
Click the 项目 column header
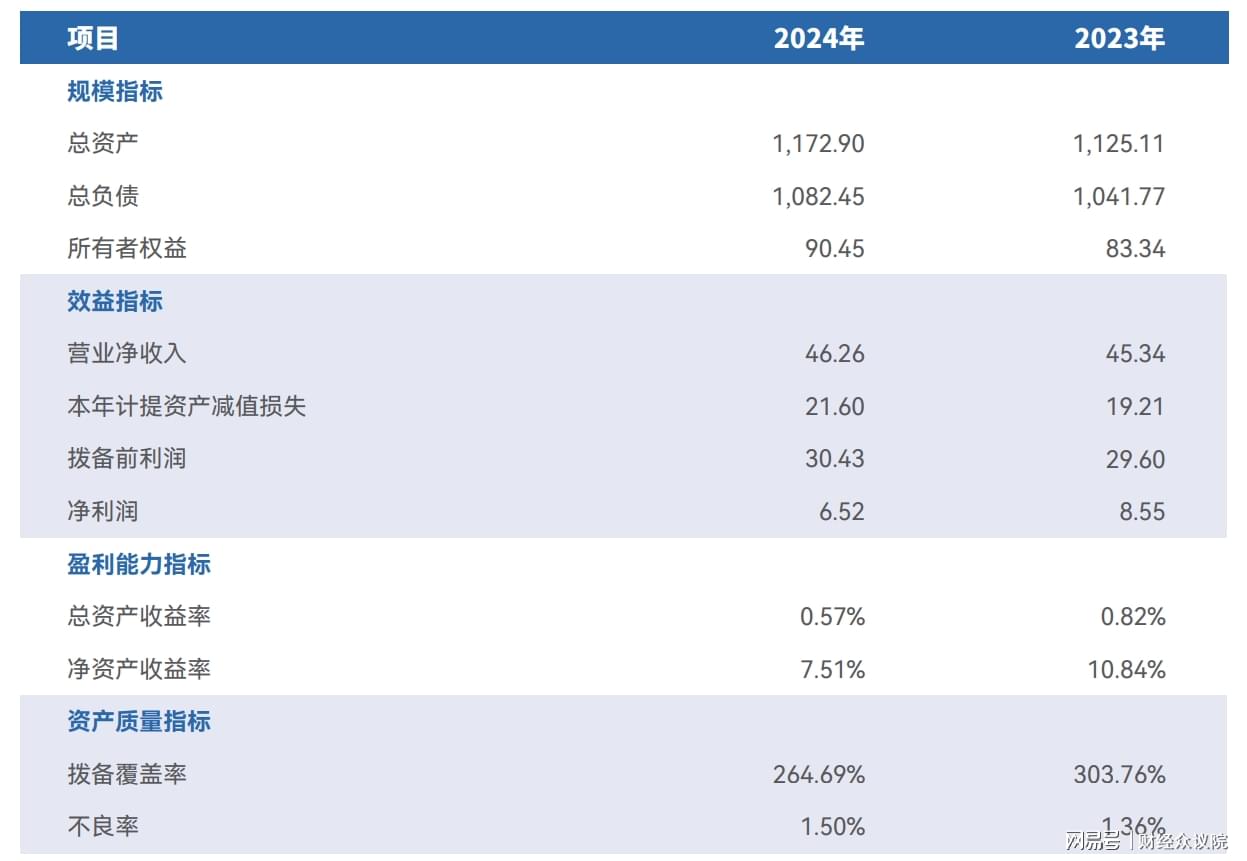click(x=93, y=39)
